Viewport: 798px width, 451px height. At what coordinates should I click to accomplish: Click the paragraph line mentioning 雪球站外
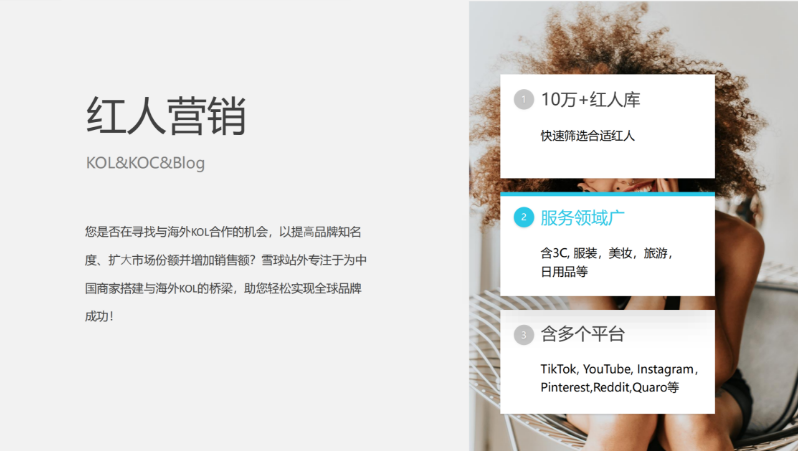pos(226,260)
